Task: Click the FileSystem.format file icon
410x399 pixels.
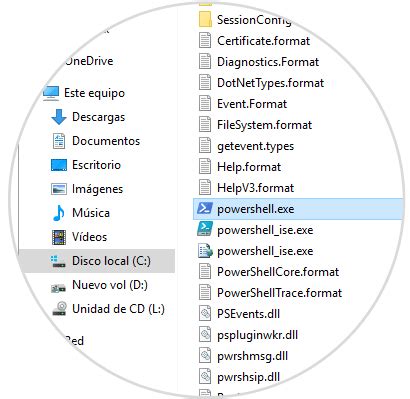Action: 205,125
